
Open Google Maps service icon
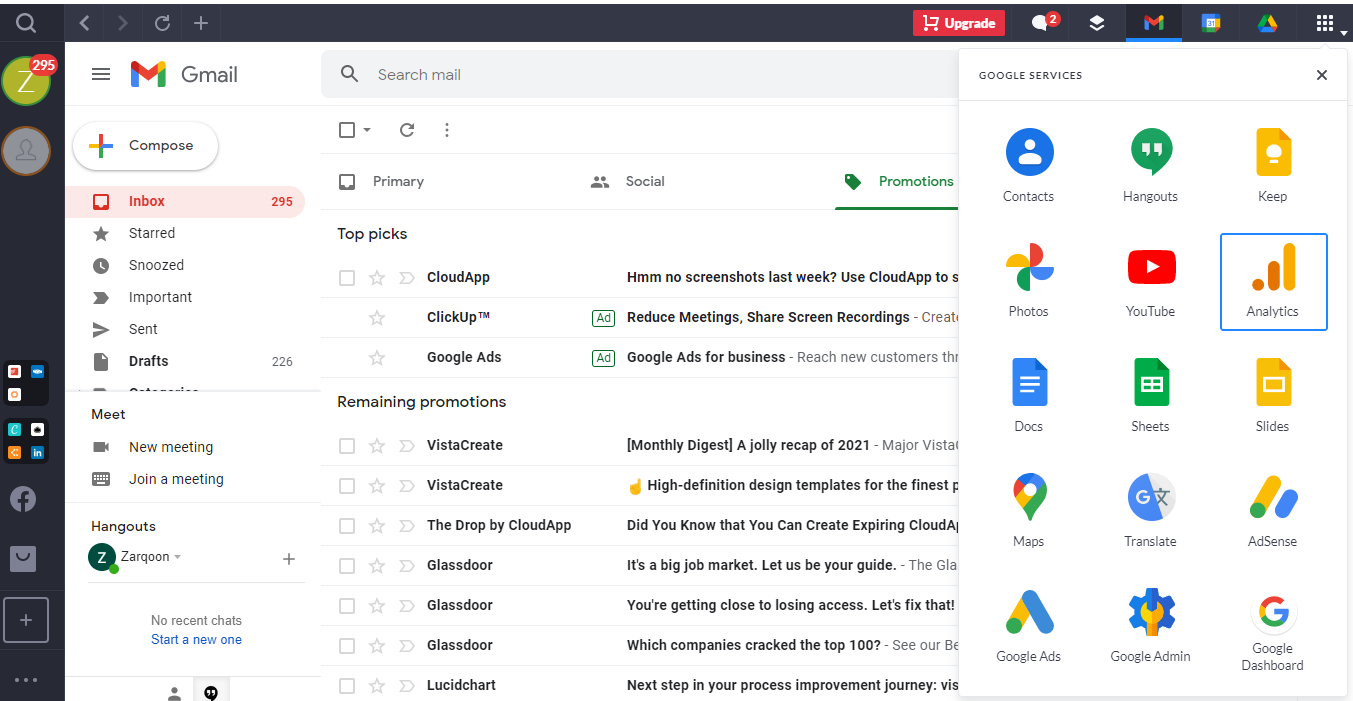click(1028, 511)
